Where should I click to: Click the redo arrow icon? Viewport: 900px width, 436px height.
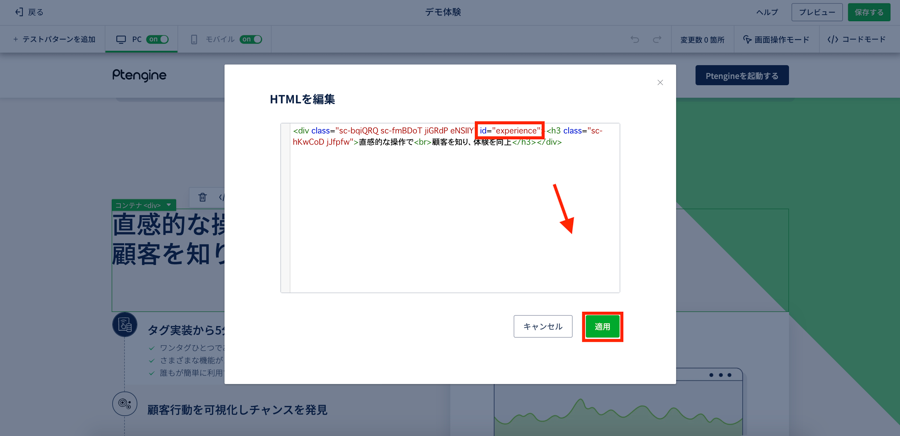[657, 40]
